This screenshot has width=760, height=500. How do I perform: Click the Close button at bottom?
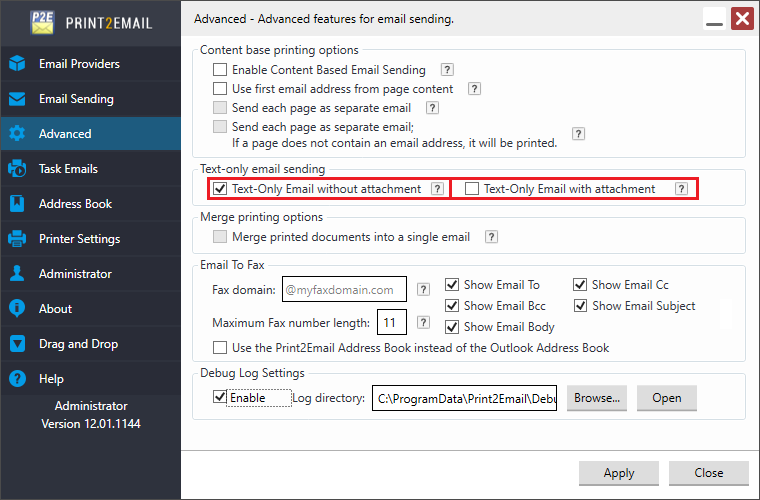coord(709,473)
